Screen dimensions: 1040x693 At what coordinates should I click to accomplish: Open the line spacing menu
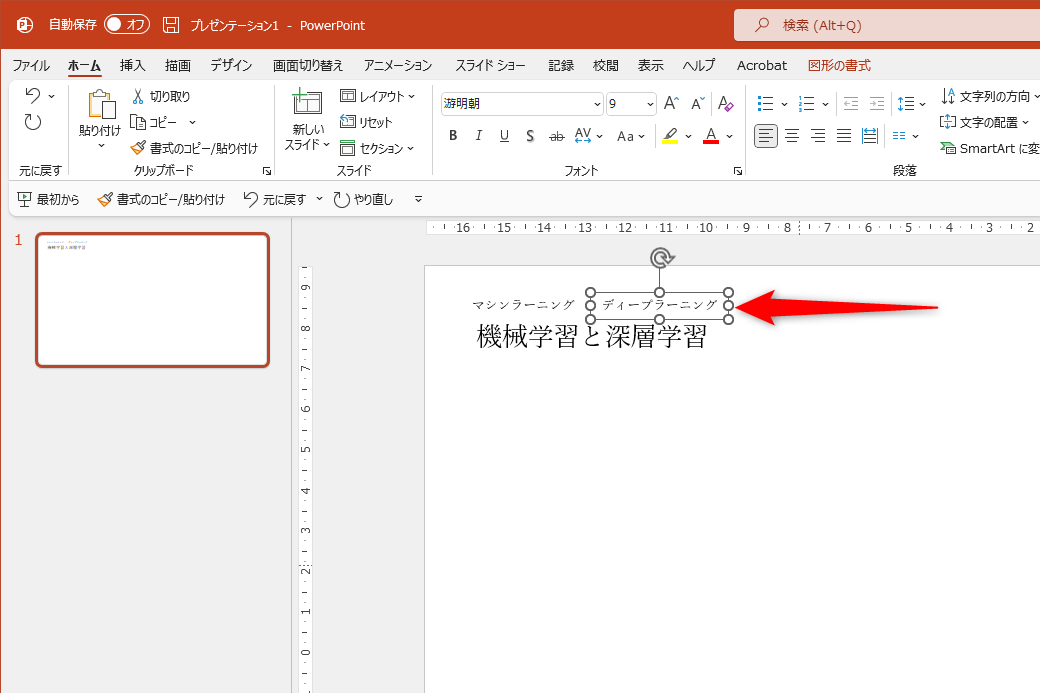tap(911, 103)
